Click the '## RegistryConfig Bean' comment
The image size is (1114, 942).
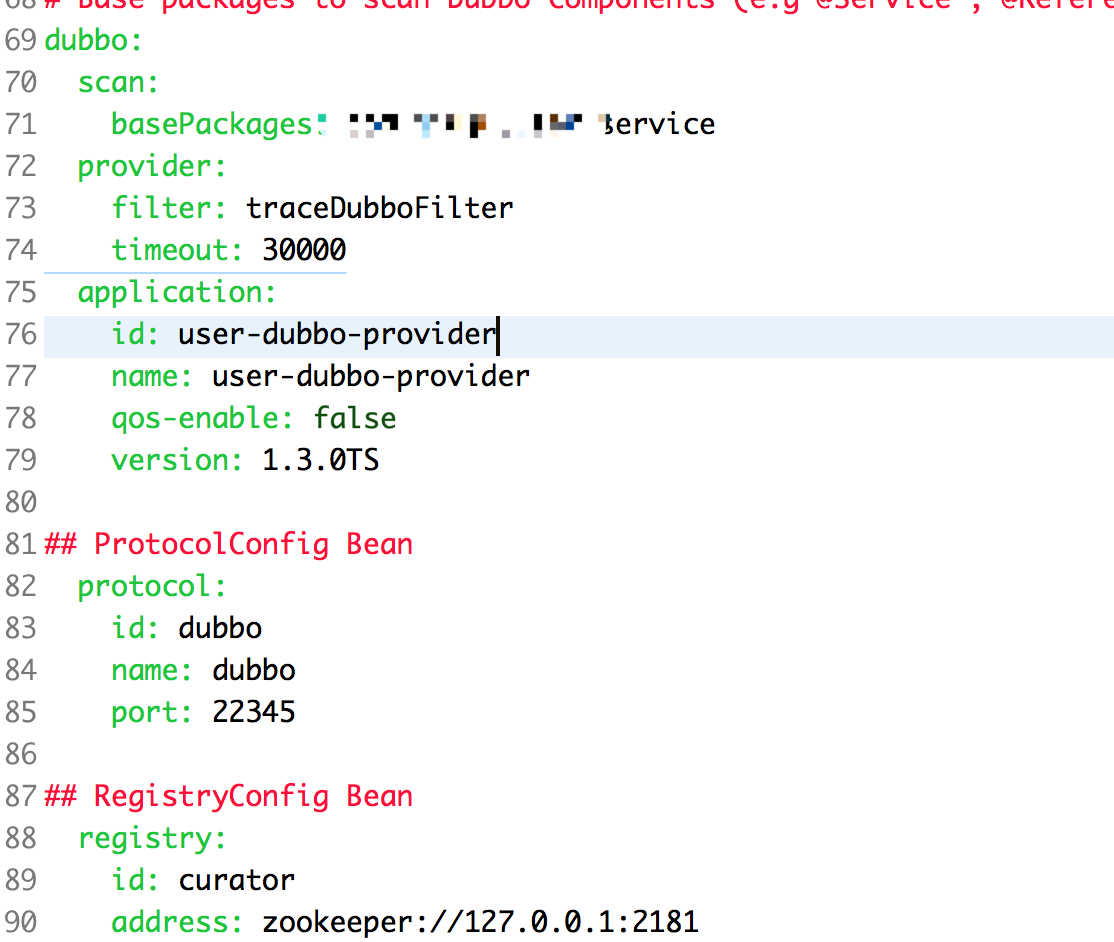pos(229,797)
